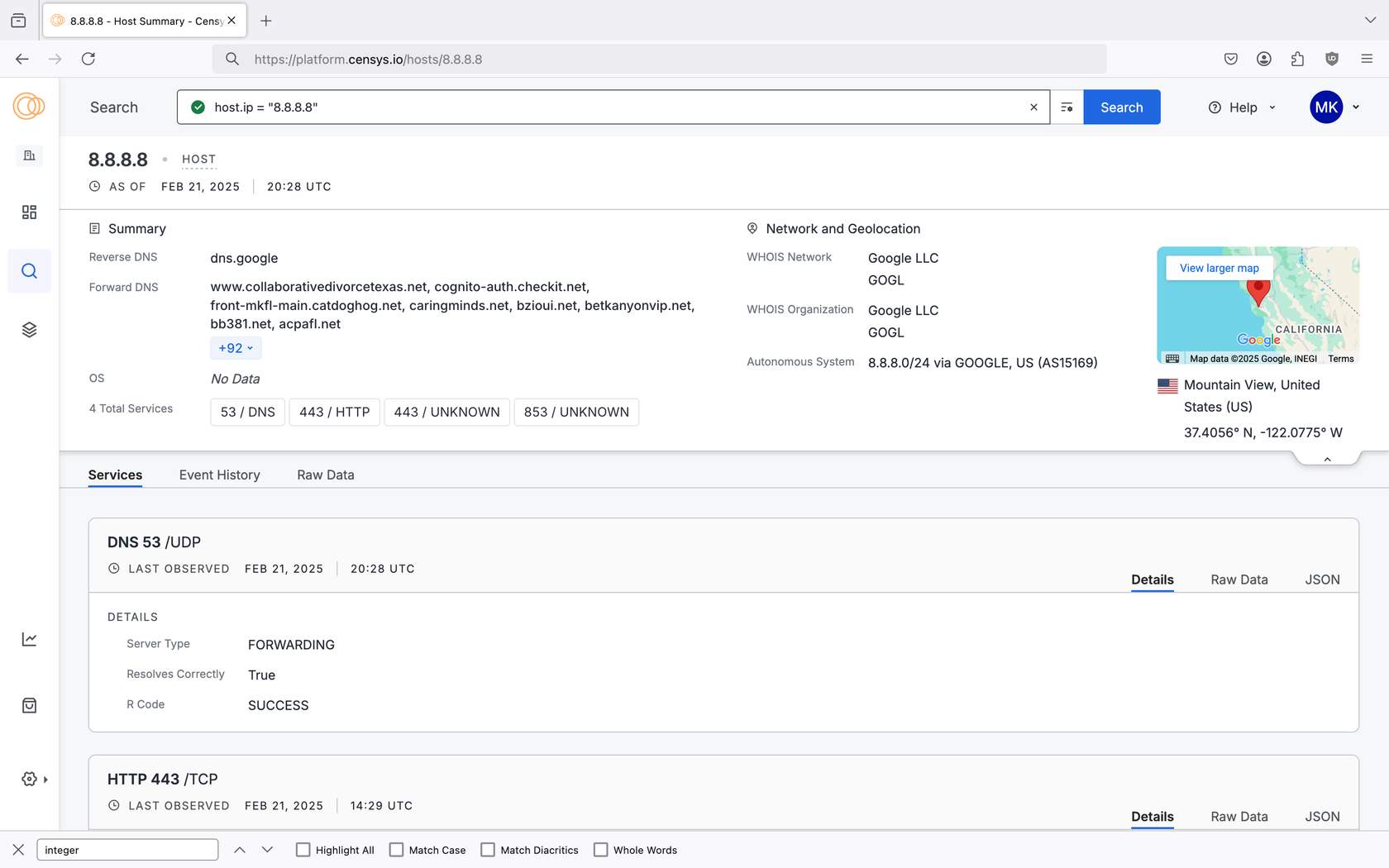Viewport: 1389px width, 868px height.
Task: Switch to the Services tab
Action: 115,475
